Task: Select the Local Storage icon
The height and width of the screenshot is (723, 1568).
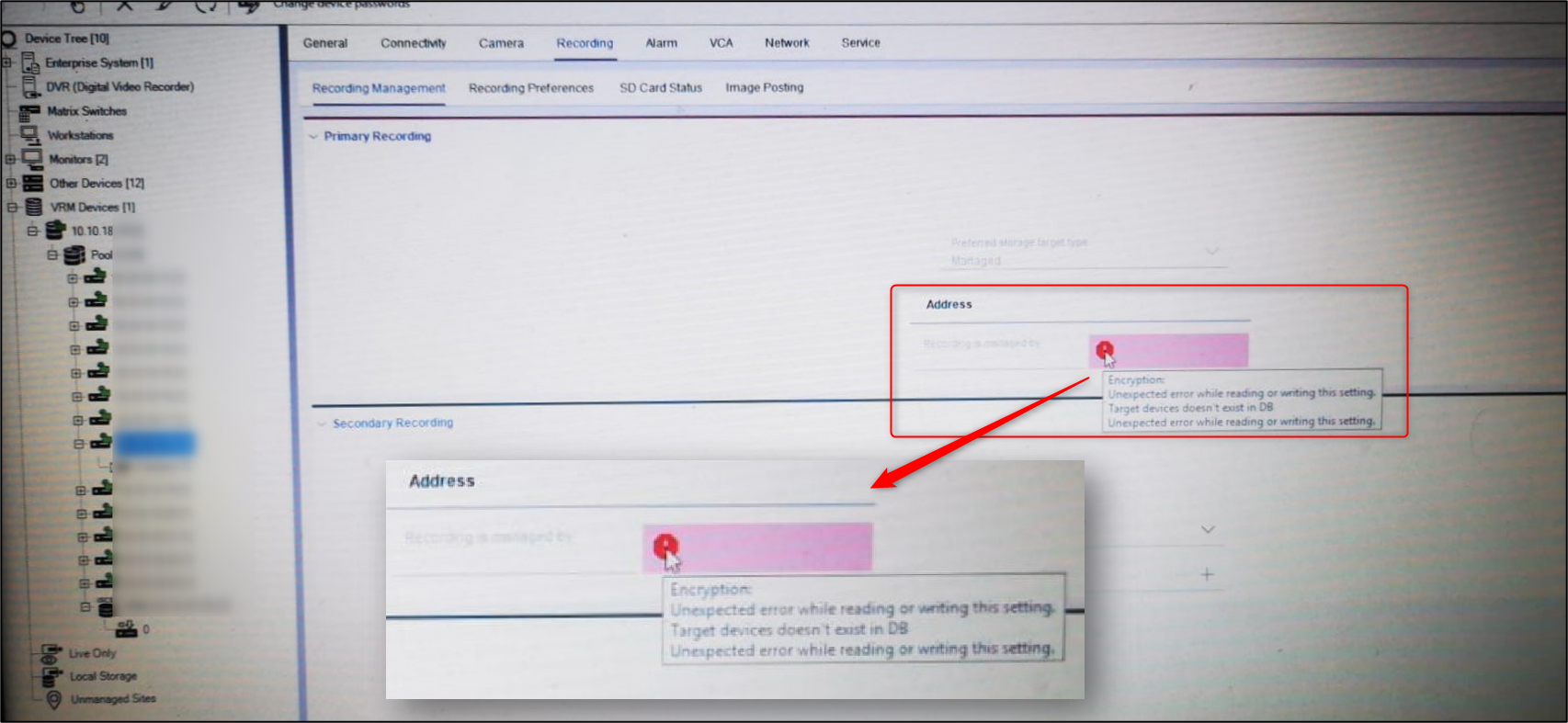Action: tap(51, 676)
